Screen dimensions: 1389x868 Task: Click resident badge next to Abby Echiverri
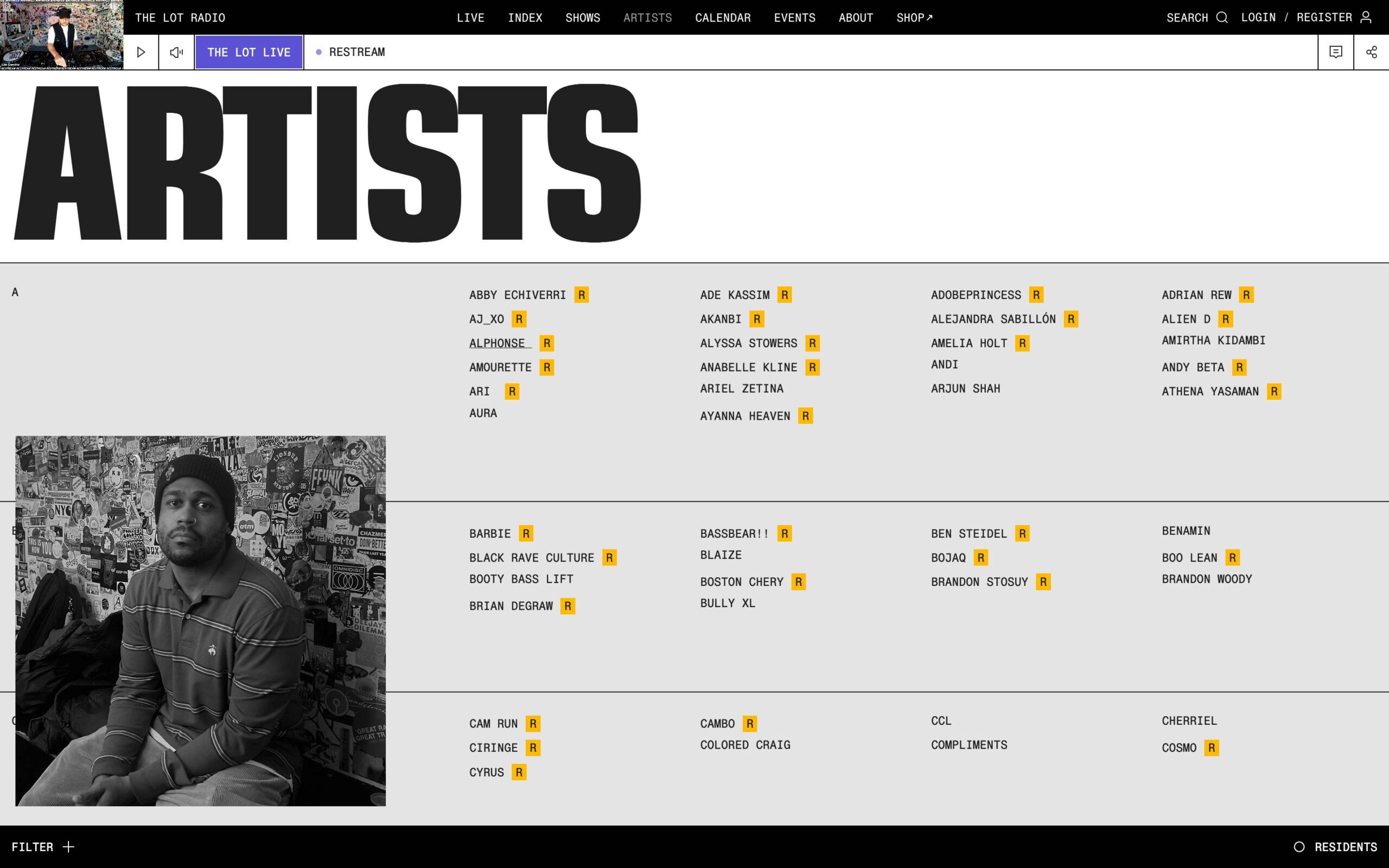pyautogui.click(x=581, y=295)
